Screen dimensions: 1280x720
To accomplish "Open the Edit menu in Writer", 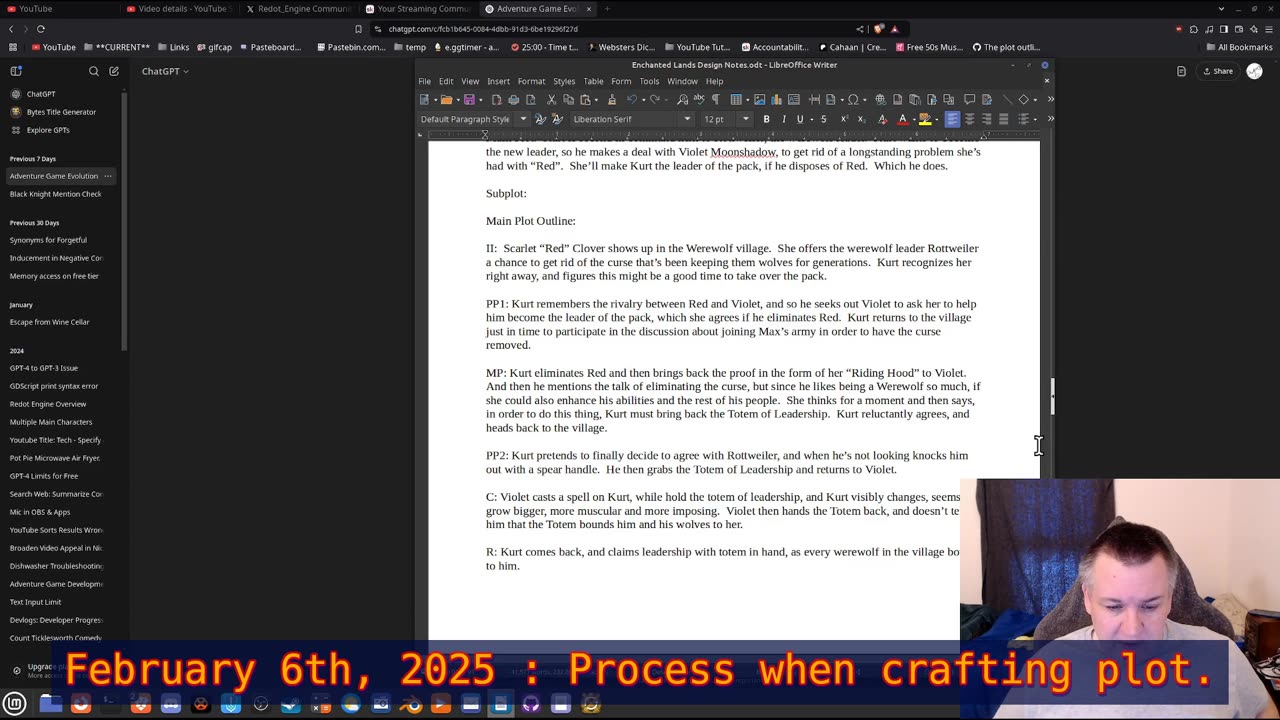I will (446, 81).
